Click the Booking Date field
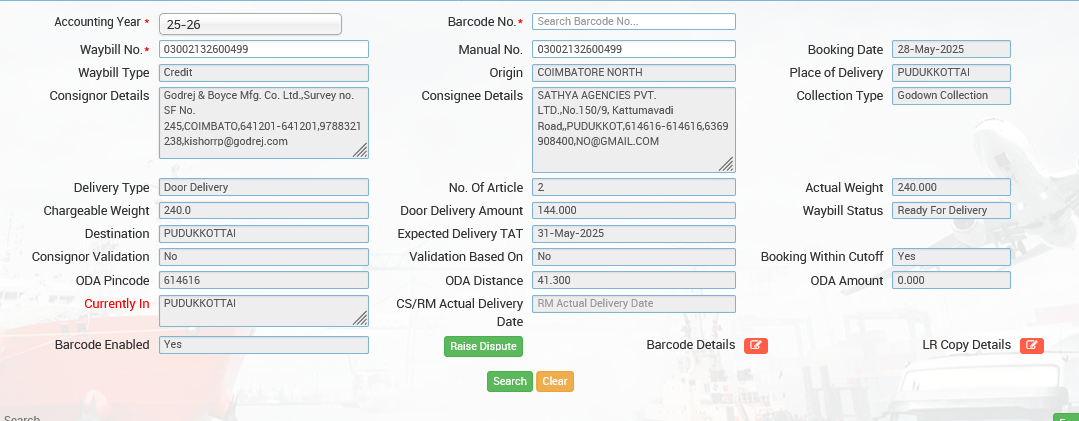1079x421 pixels. (951, 49)
